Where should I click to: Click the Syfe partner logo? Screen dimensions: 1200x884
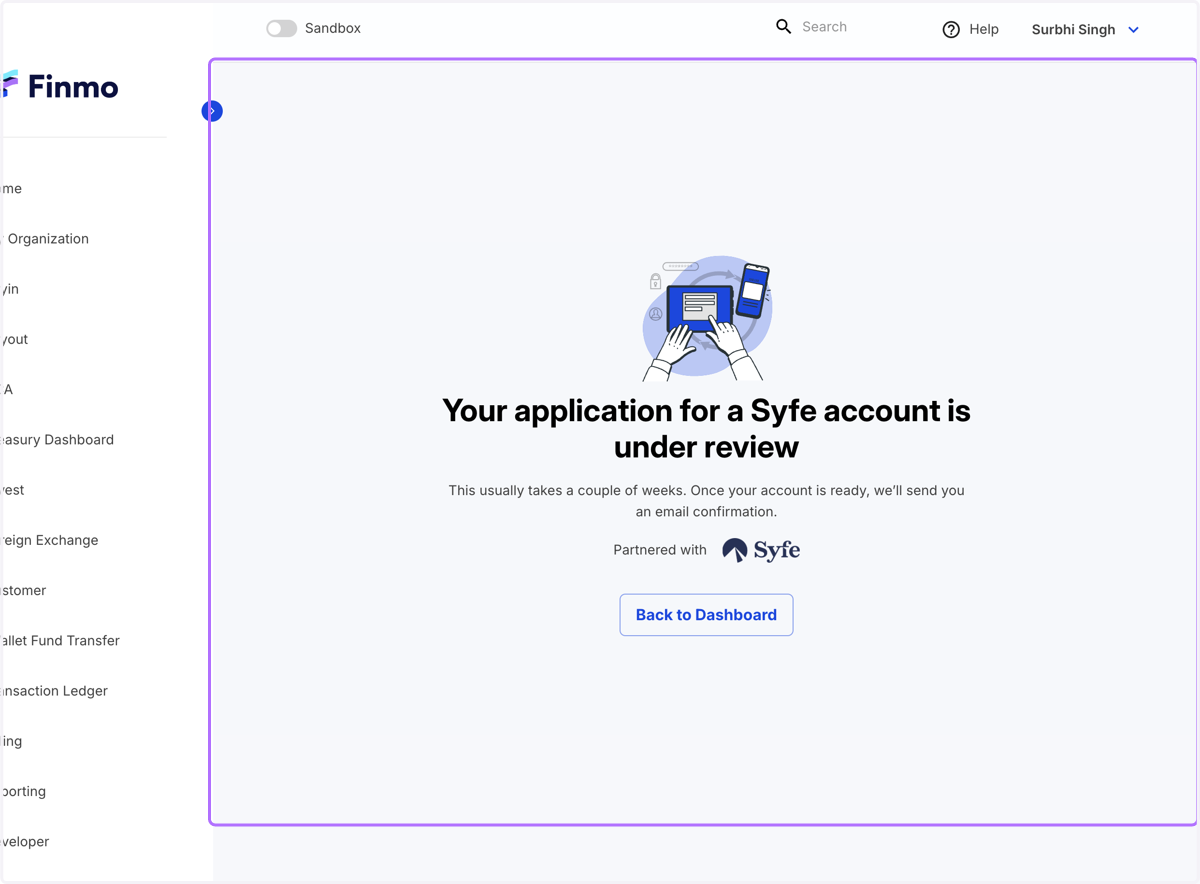point(761,550)
